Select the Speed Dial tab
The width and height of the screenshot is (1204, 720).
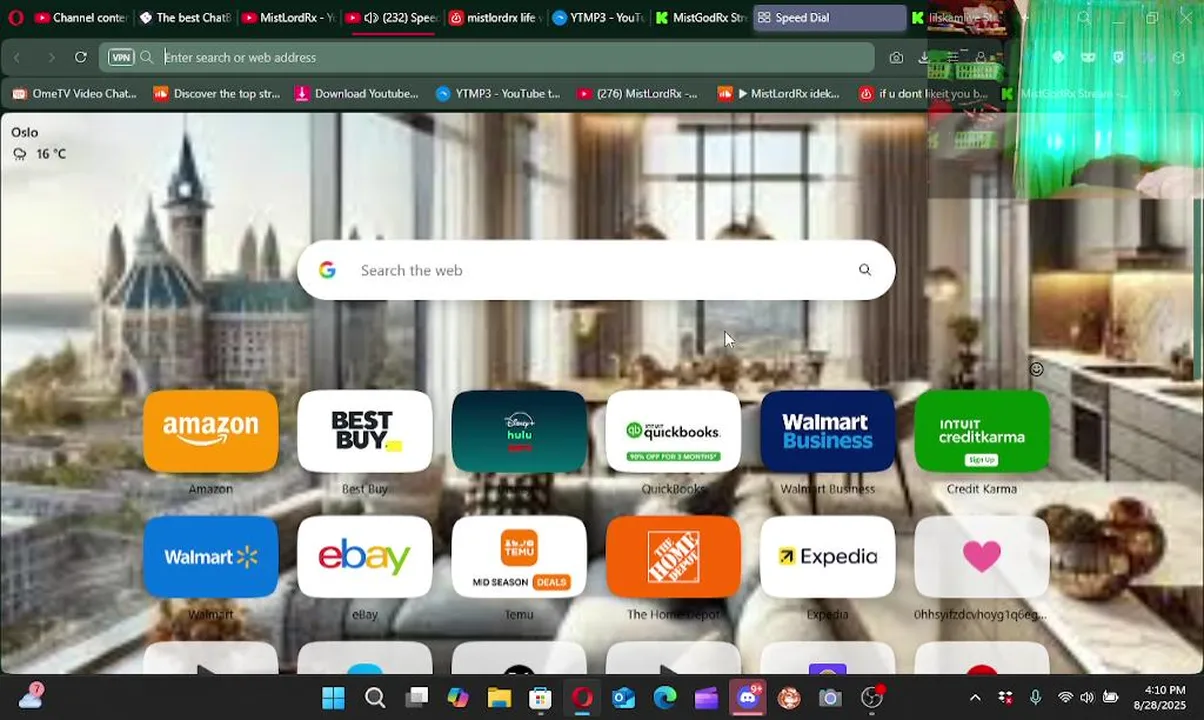pos(829,17)
